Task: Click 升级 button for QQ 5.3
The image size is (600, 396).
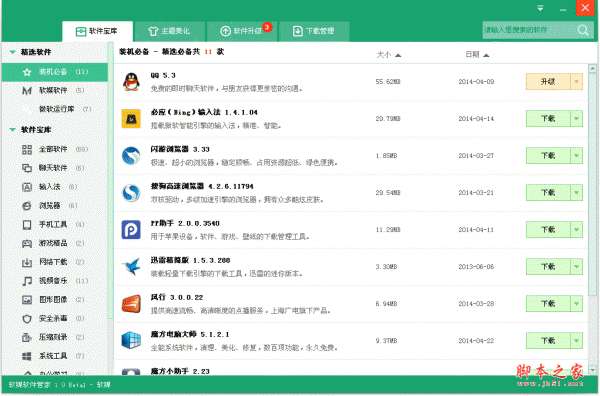Action: click(548, 82)
